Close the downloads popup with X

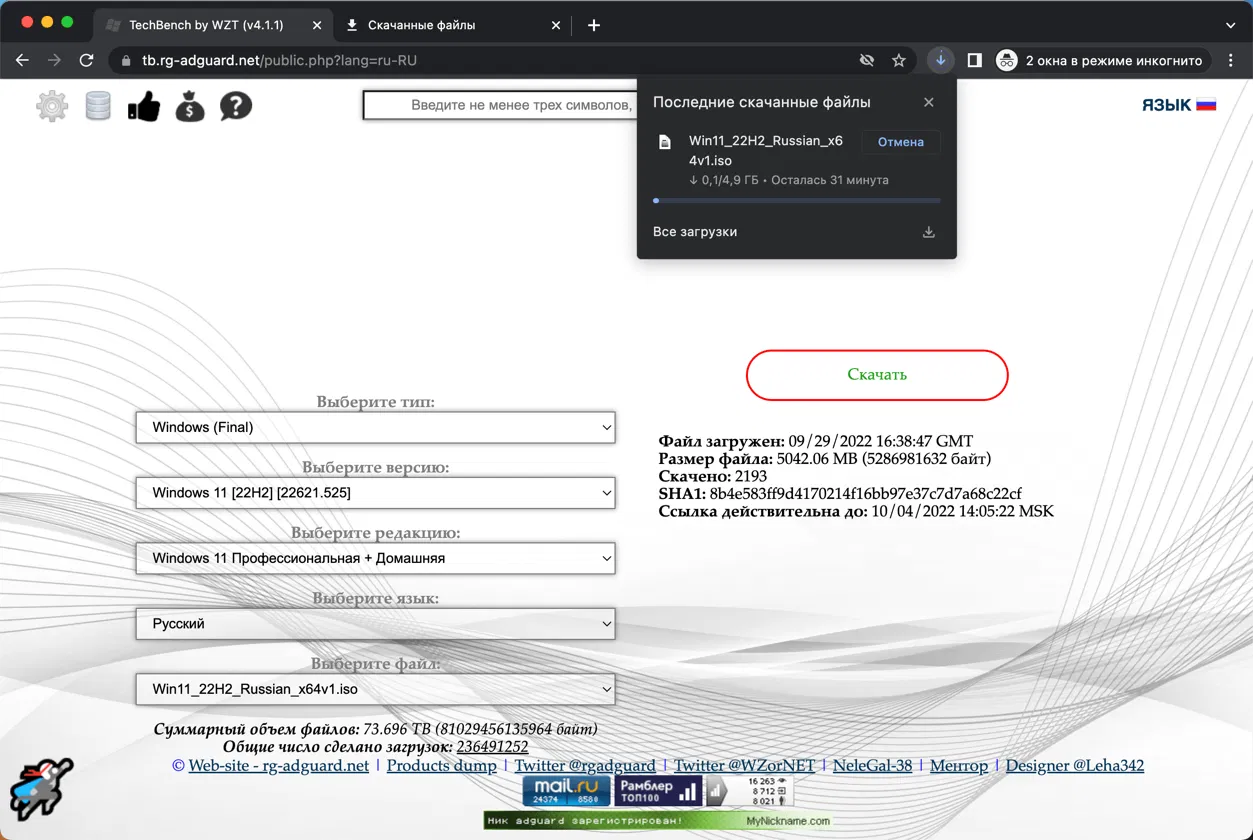[x=929, y=102]
